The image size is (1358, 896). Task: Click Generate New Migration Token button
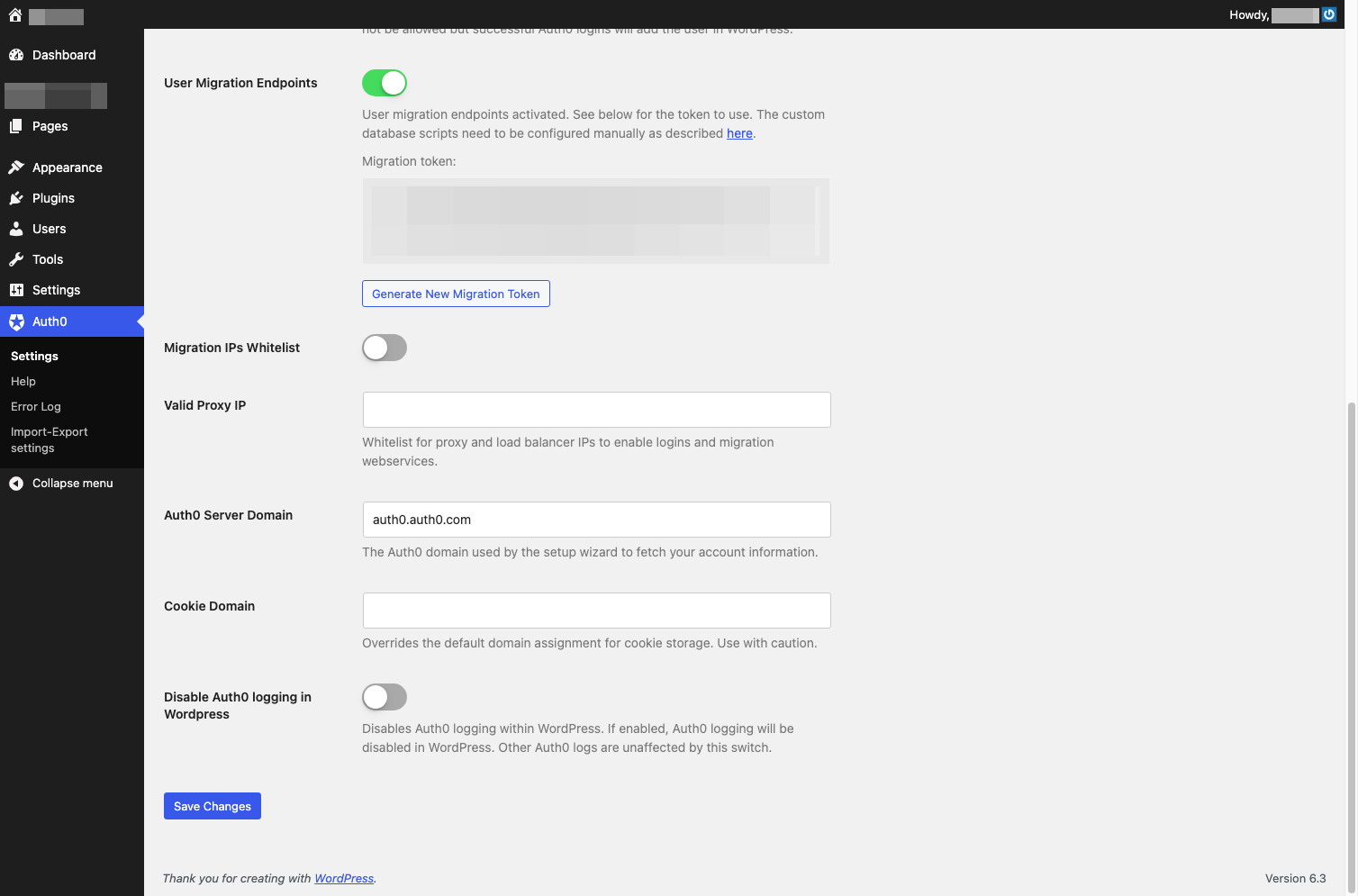point(456,294)
